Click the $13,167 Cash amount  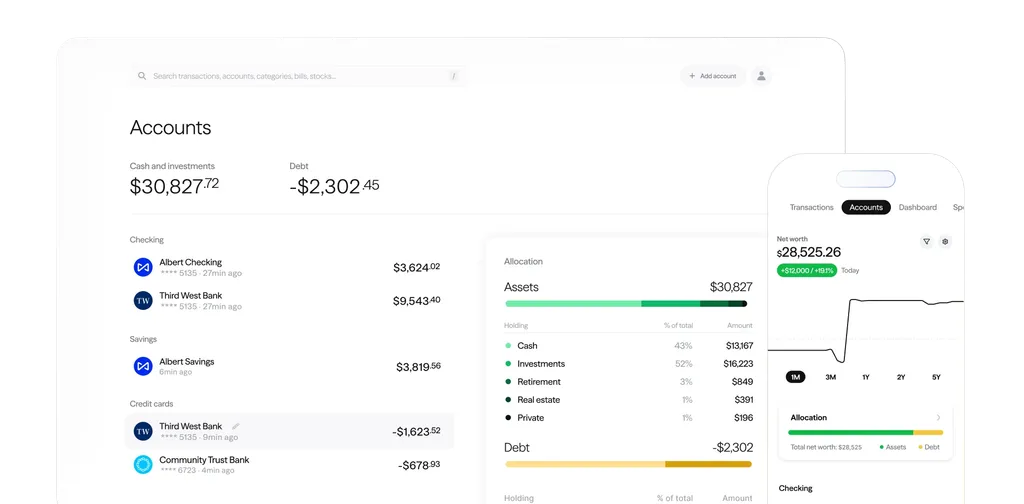click(x=739, y=345)
